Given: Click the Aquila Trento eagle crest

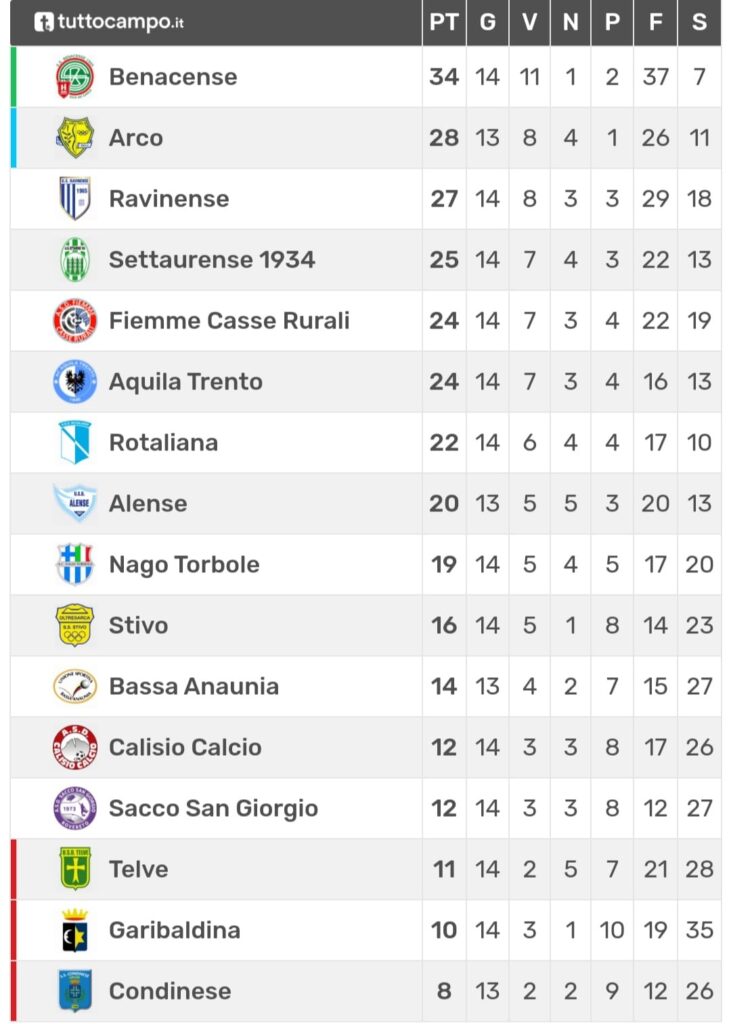Looking at the screenshot, I should (x=74, y=381).
